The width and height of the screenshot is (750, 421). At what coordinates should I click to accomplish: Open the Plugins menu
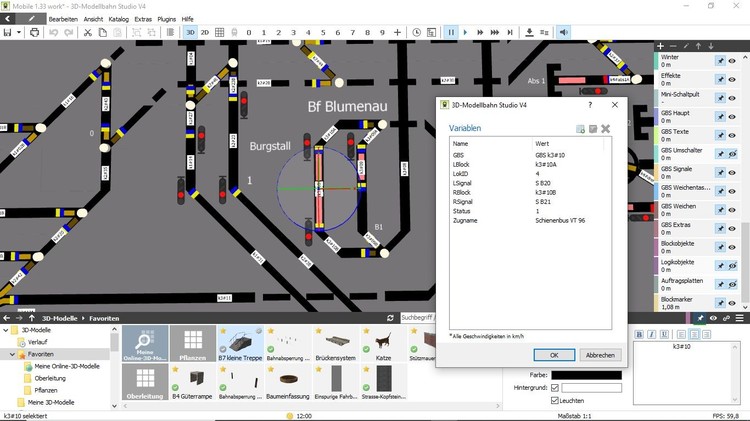click(x=166, y=19)
